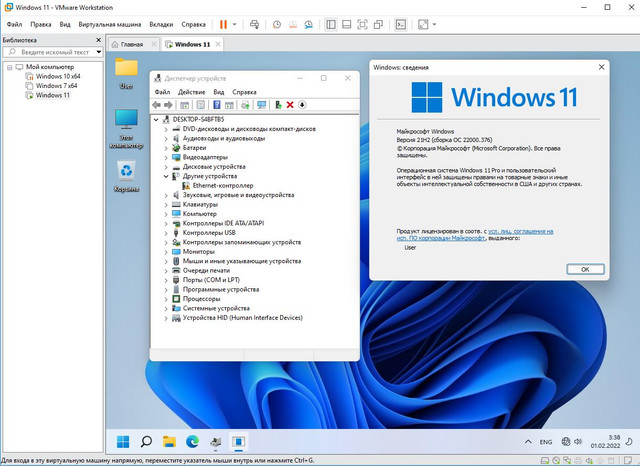Click the Properties sheet icon in Device Manager toolbar
Screen dimensions: 640x466
pyautogui.click(x=200, y=105)
